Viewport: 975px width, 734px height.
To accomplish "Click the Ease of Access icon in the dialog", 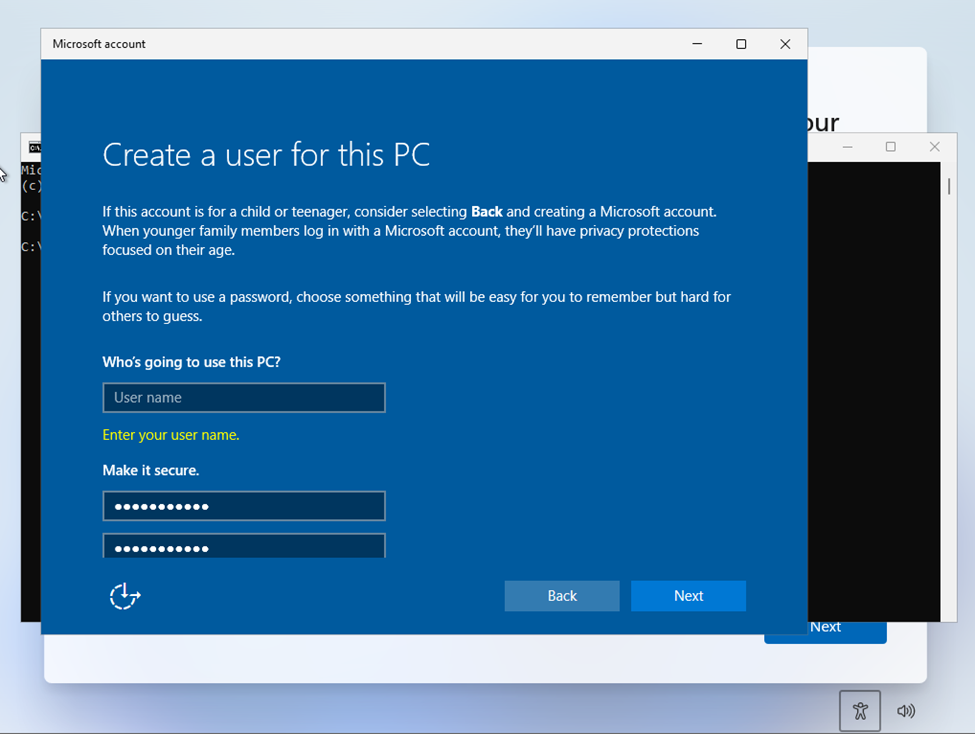I will click(124, 596).
